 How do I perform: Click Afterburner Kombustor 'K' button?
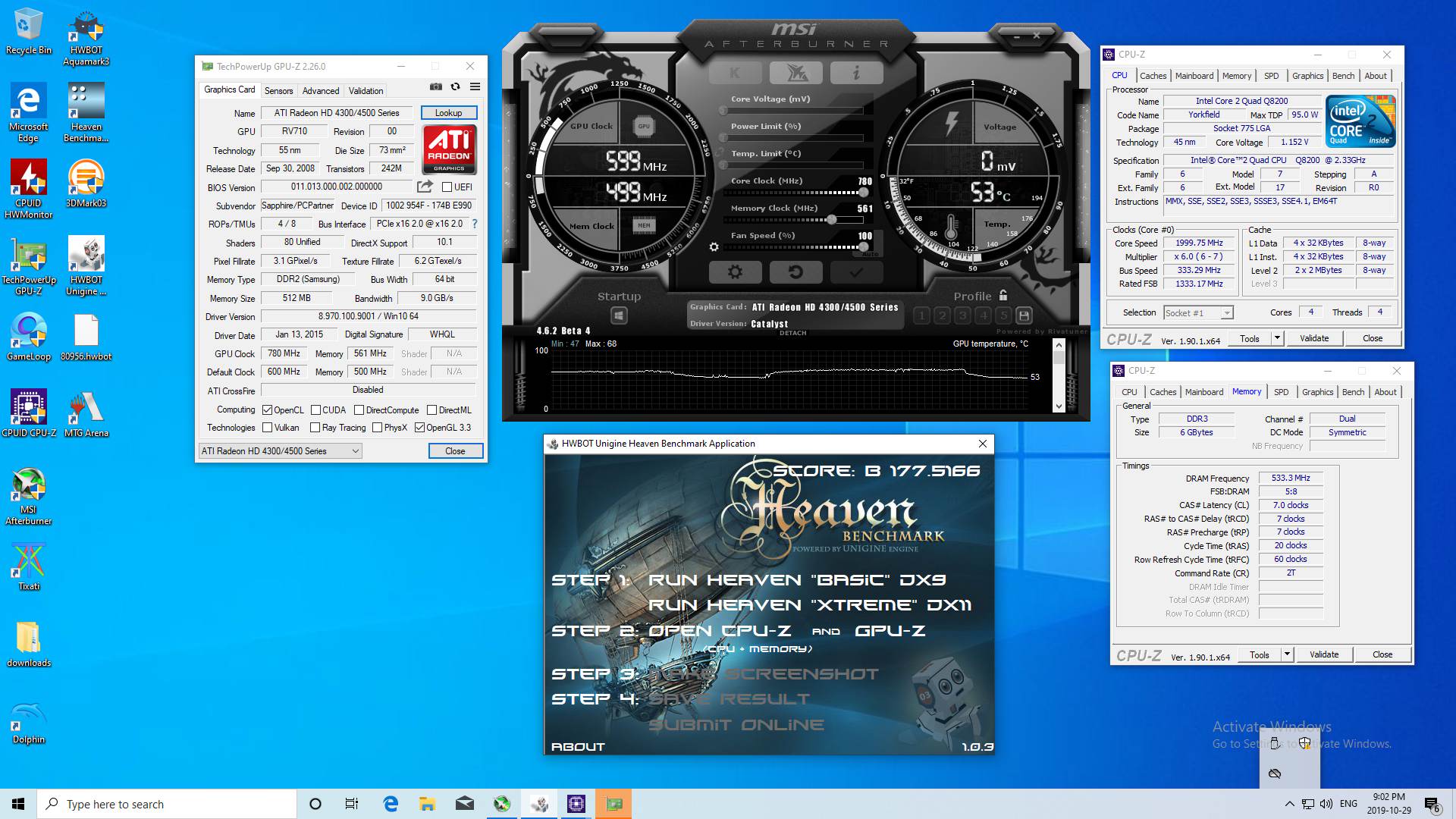(x=735, y=73)
